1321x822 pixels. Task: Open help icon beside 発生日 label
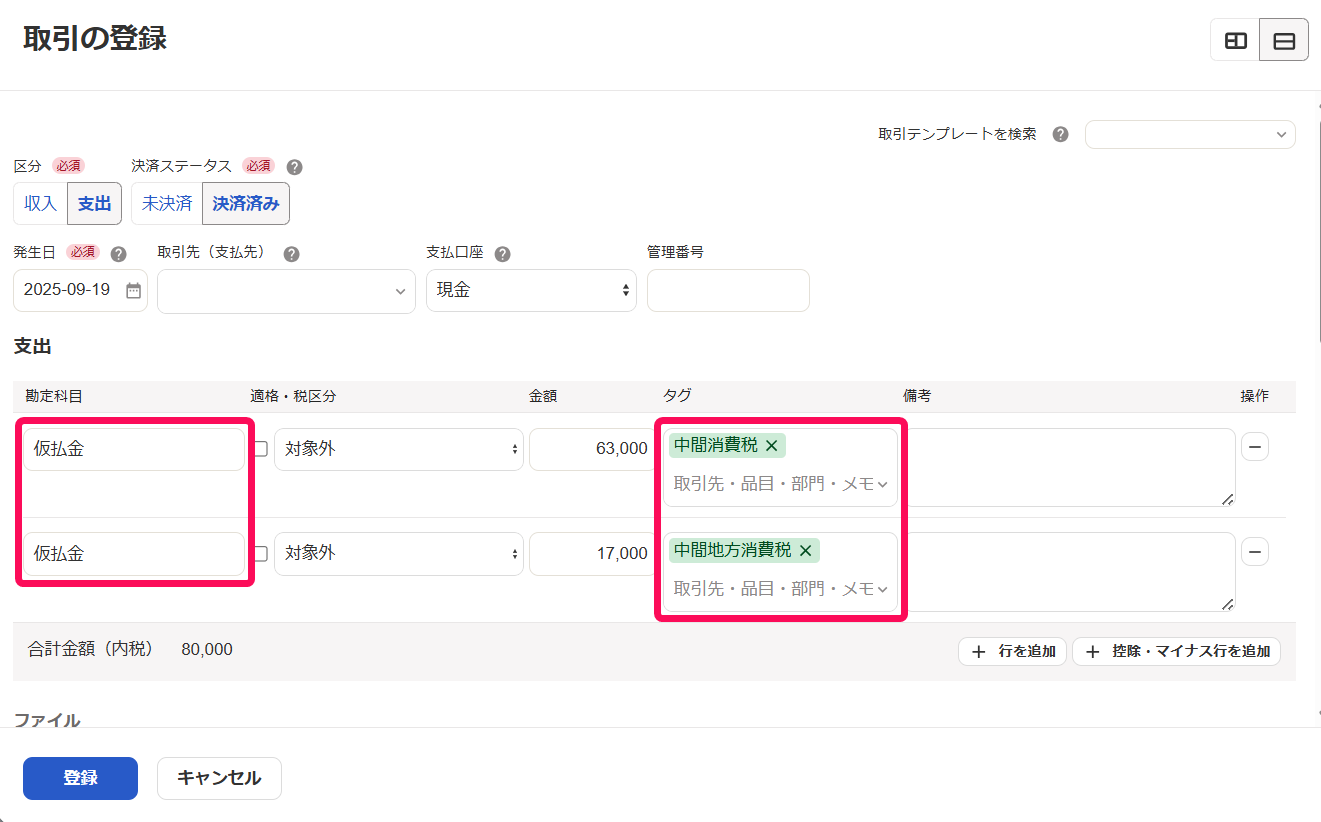(118, 254)
